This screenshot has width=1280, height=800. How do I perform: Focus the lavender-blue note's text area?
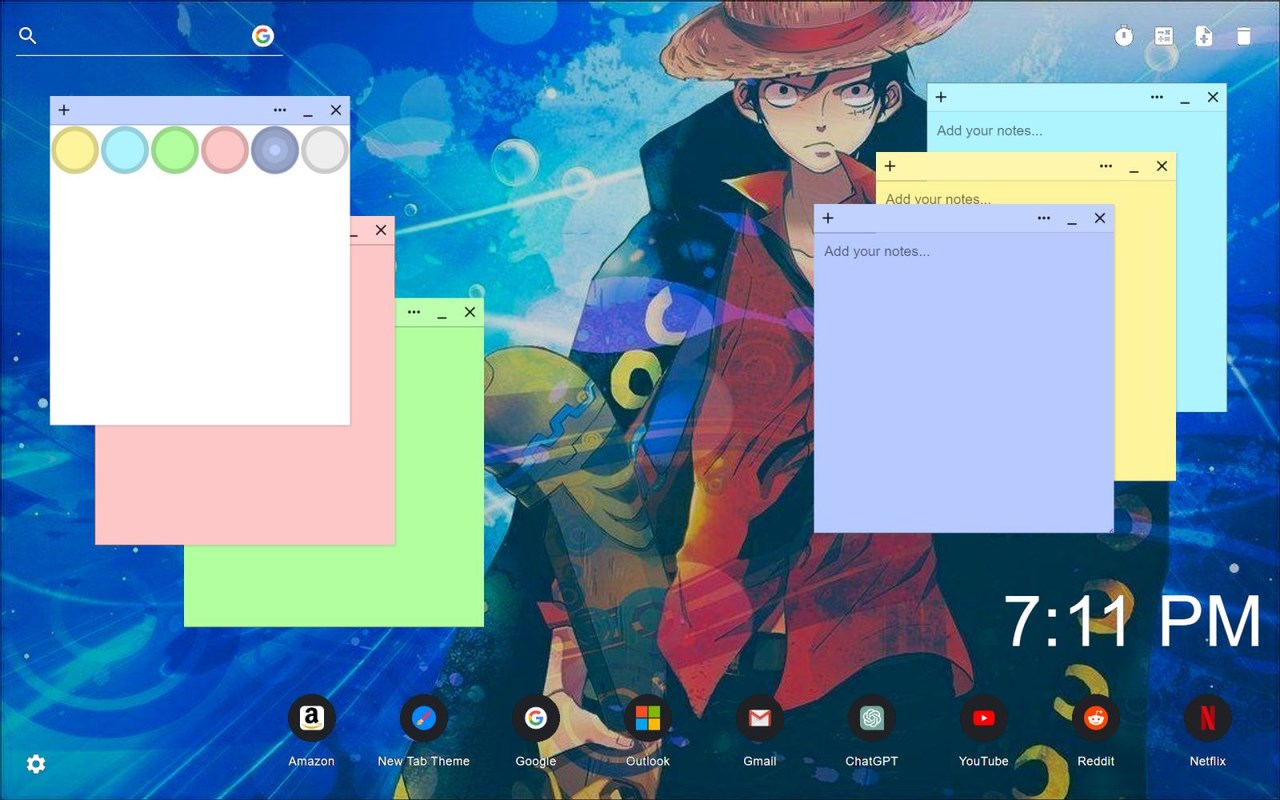pyautogui.click(x=964, y=382)
